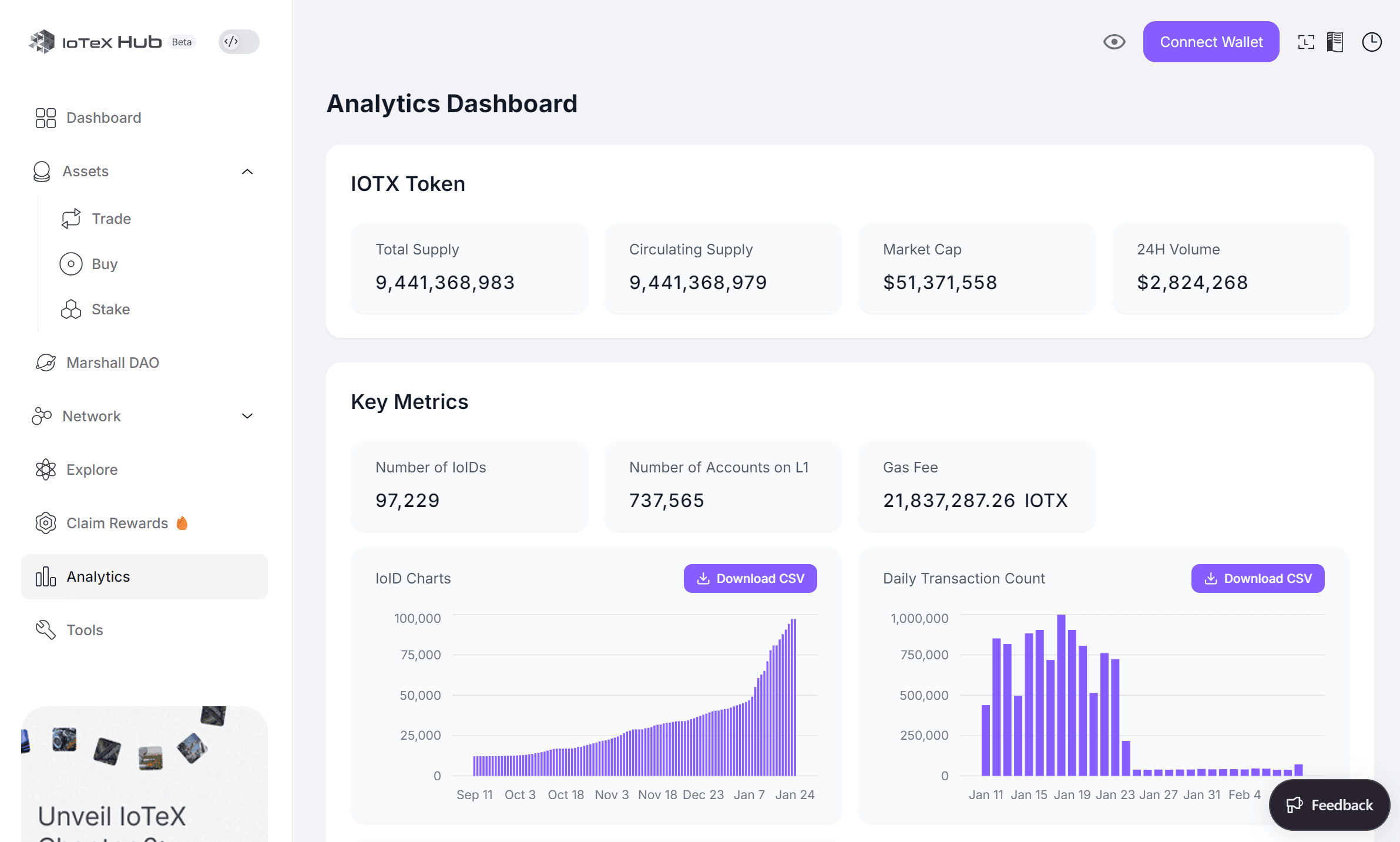Open the Feedback panel
1400x842 pixels.
point(1329,804)
